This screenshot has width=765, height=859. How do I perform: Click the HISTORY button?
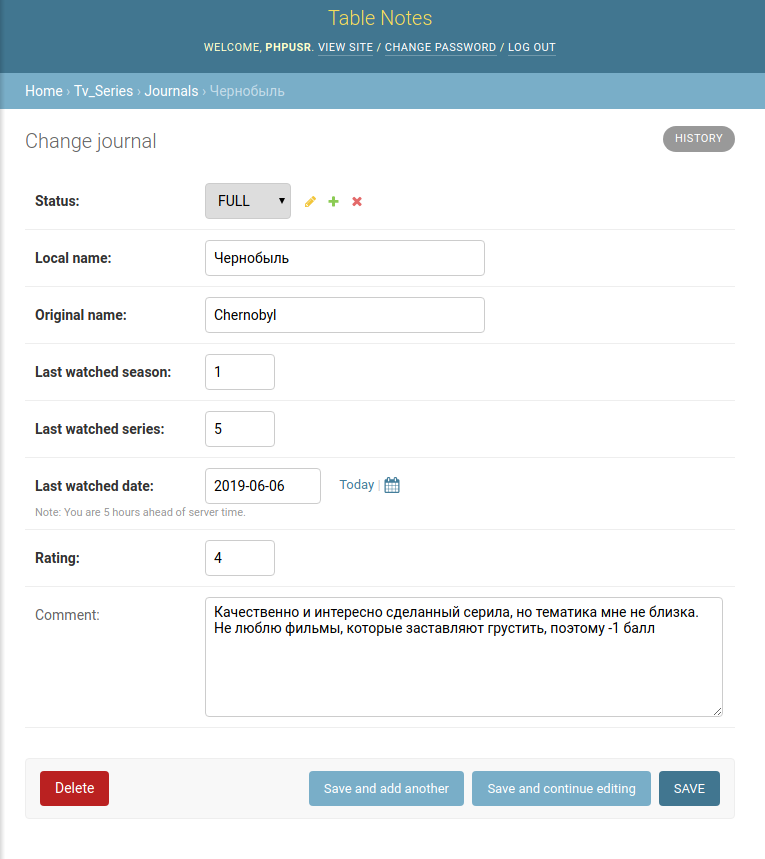click(699, 139)
